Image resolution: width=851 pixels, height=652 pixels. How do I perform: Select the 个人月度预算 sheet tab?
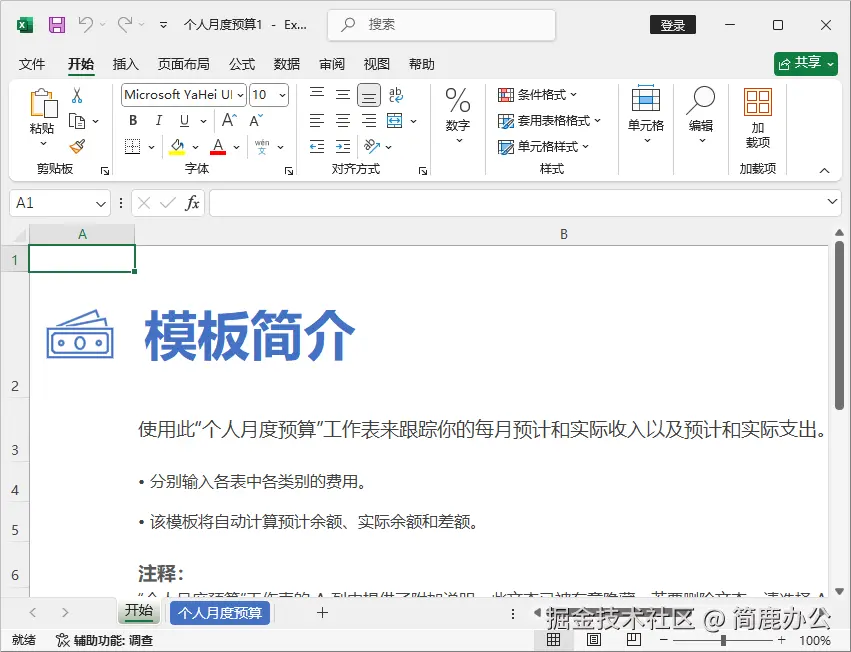(219, 612)
